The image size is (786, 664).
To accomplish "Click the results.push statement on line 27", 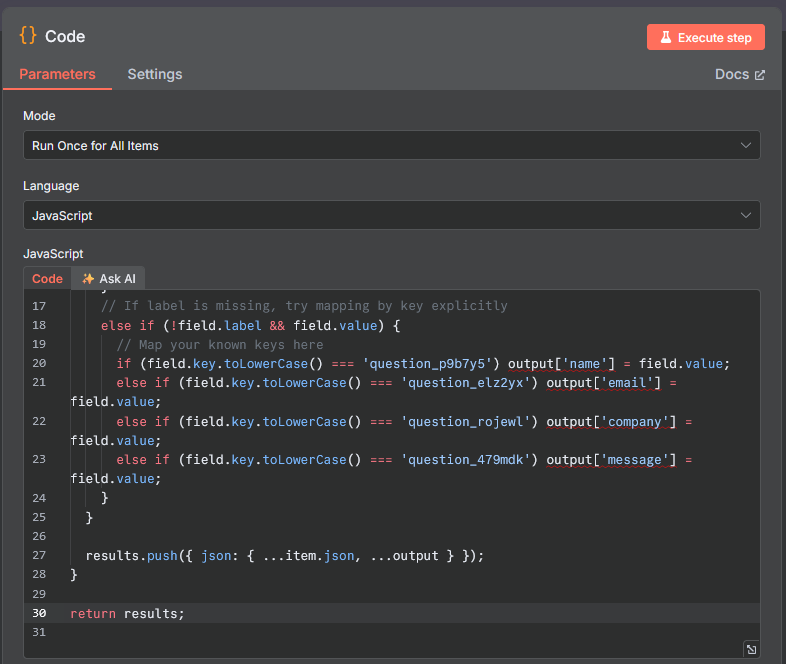I will pos(285,556).
